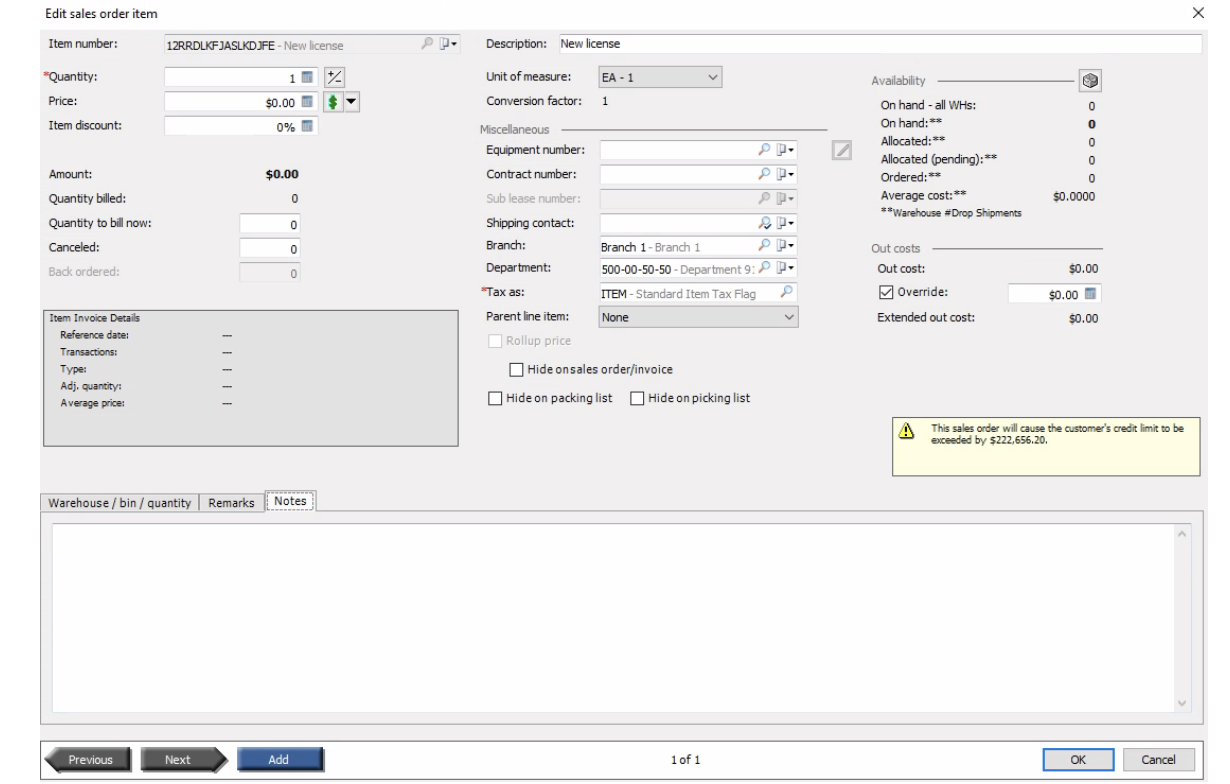The width and height of the screenshot is (1230, 784).
Task: Click the Previous button
Action: [x=88, y=759]
